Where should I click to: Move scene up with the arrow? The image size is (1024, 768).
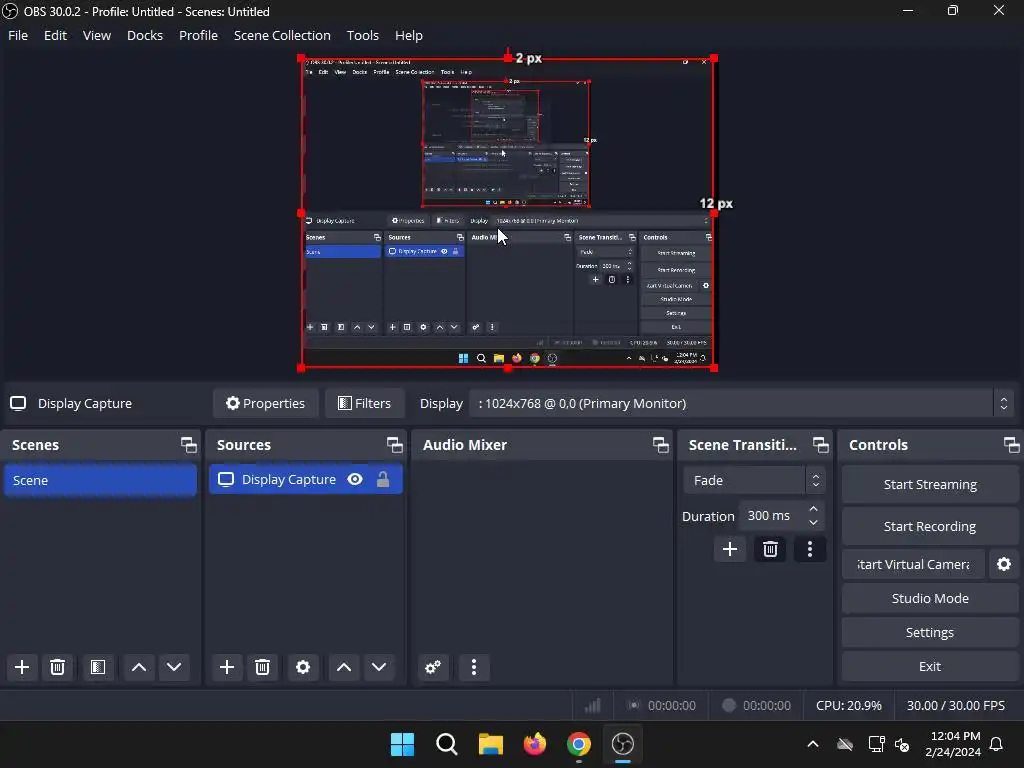[138, 667]
